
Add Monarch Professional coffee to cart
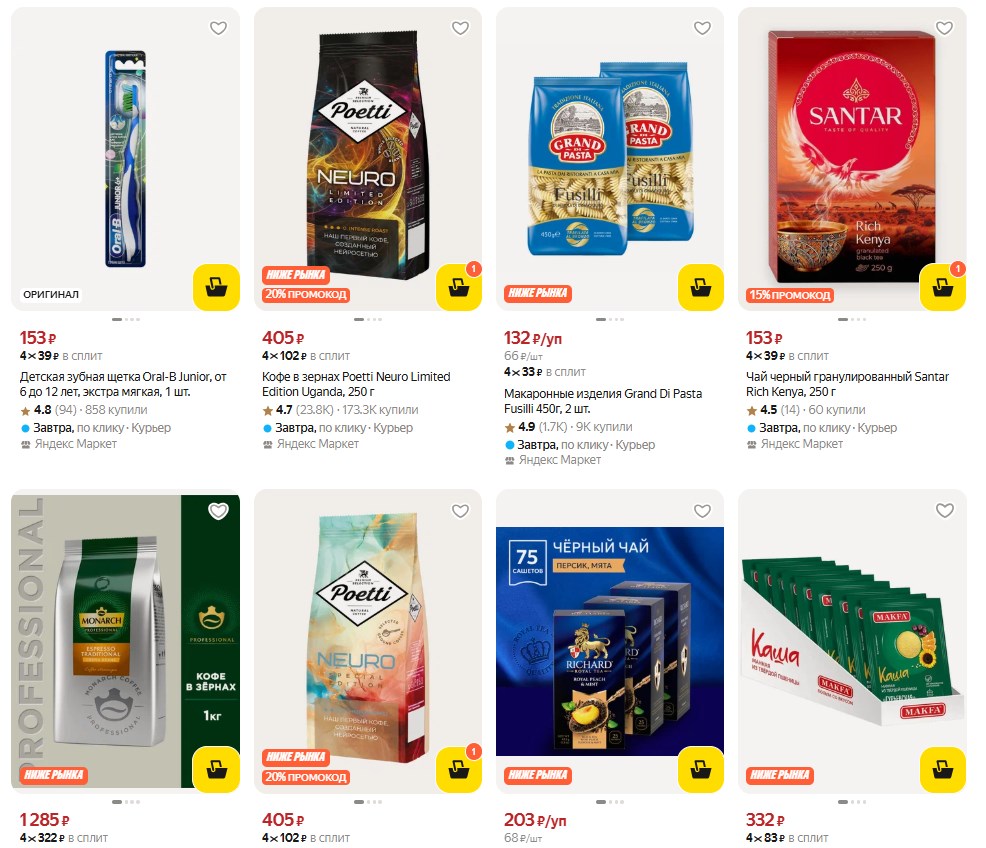(216, 769)
